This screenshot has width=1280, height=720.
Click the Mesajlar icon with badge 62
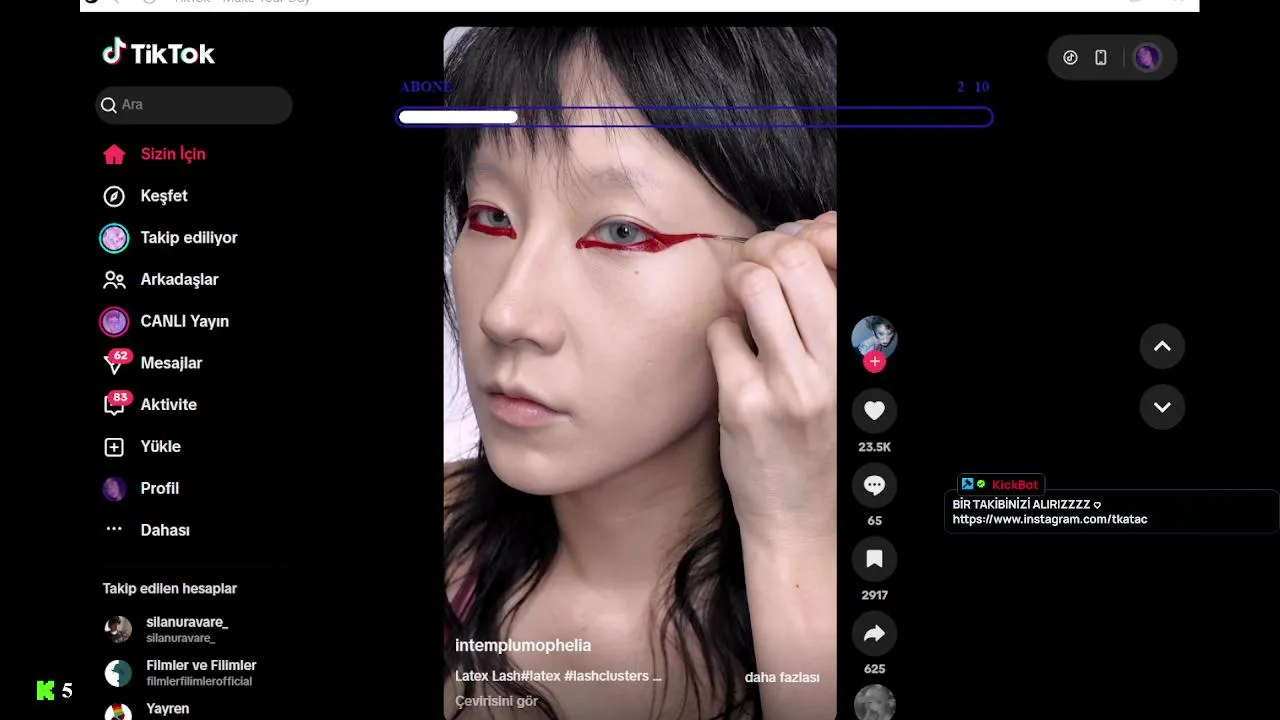tap(116, 362)
